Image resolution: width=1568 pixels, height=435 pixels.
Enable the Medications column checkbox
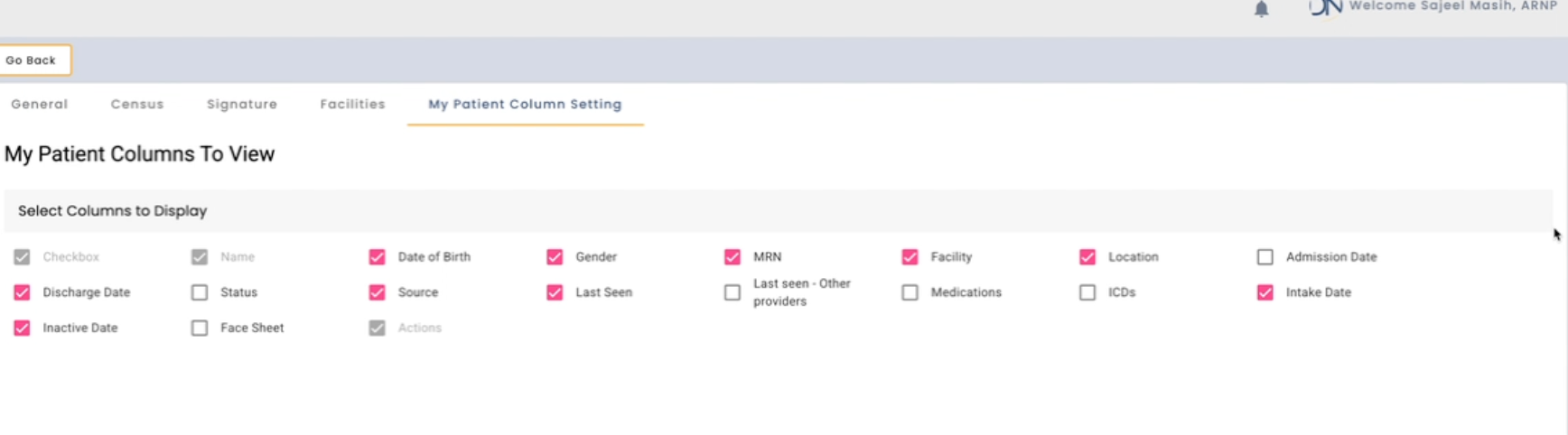pos(910,292)
